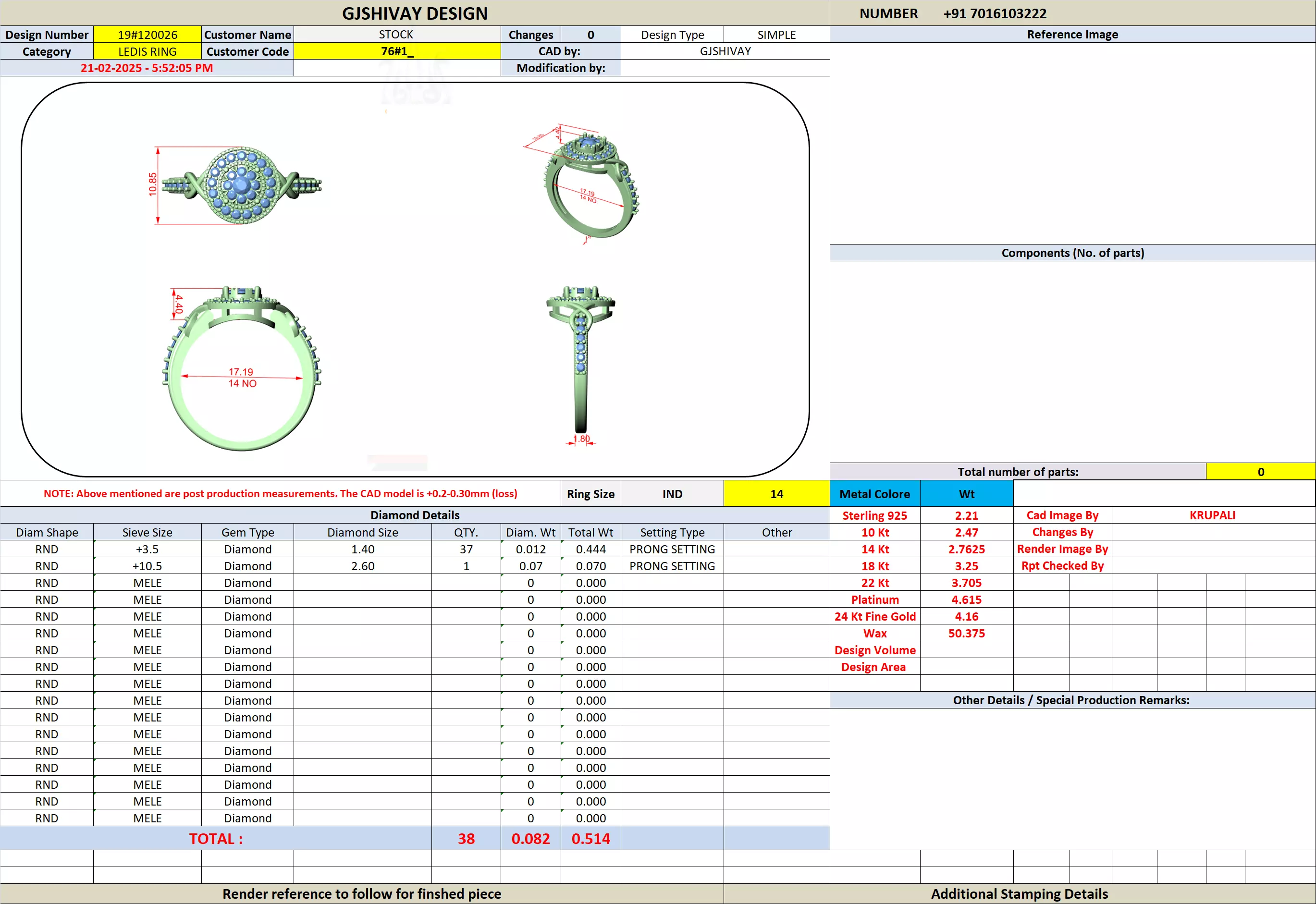Select the 14 Kt weight value 2.7625

(967, 549)
